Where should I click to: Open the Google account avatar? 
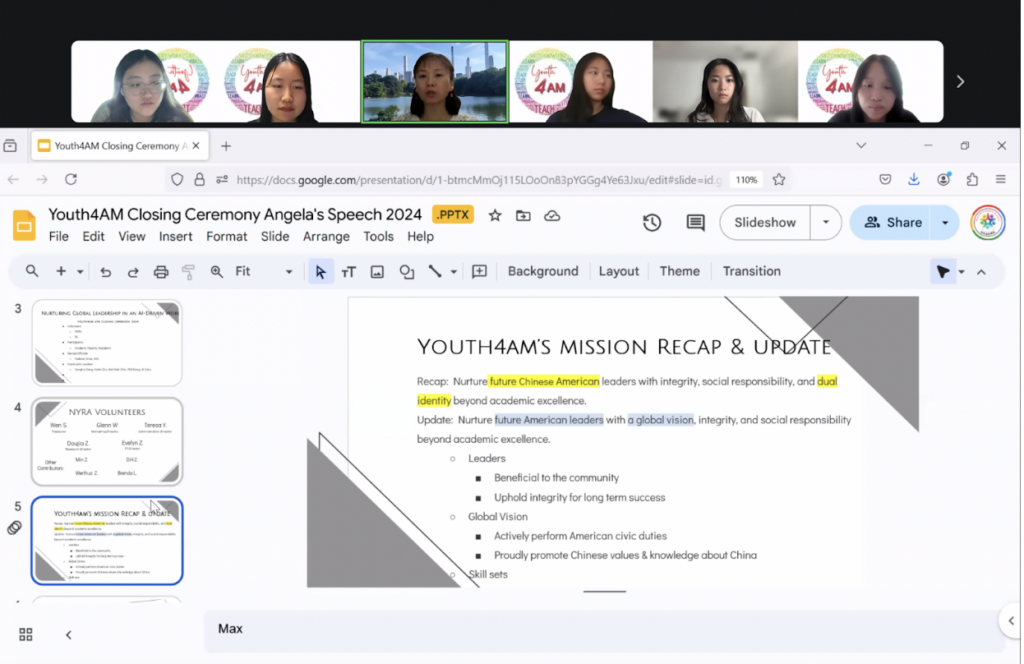click(987, 223)
